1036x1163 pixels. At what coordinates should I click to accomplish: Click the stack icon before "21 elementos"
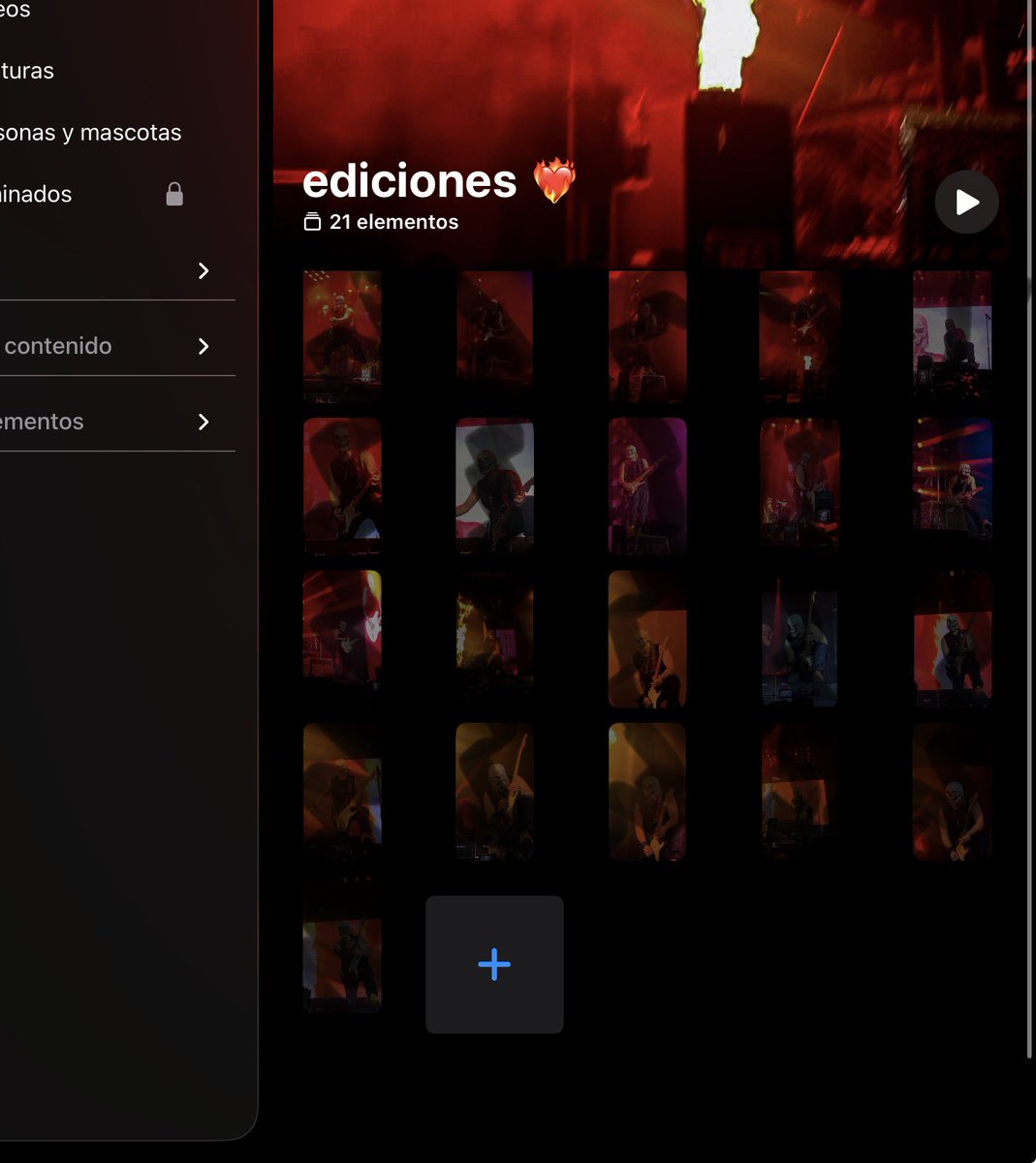(x=312, y=222)
